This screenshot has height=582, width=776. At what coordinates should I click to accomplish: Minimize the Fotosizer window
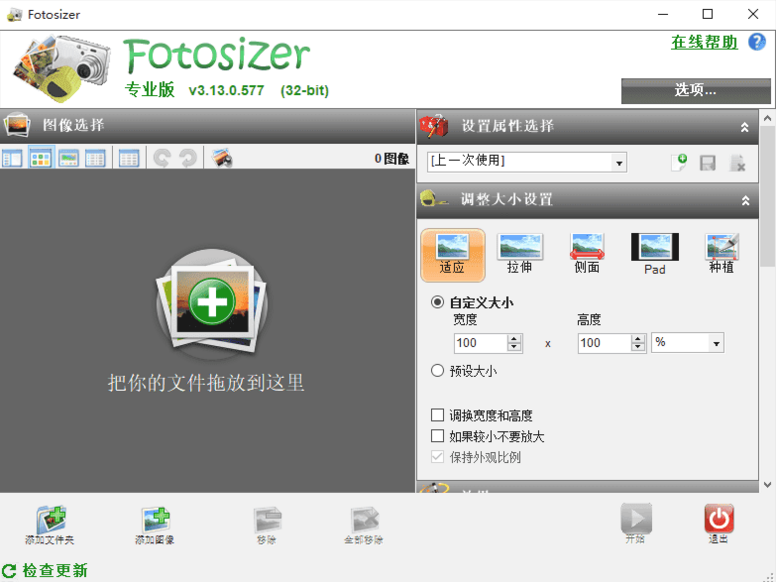click(663, 14)
